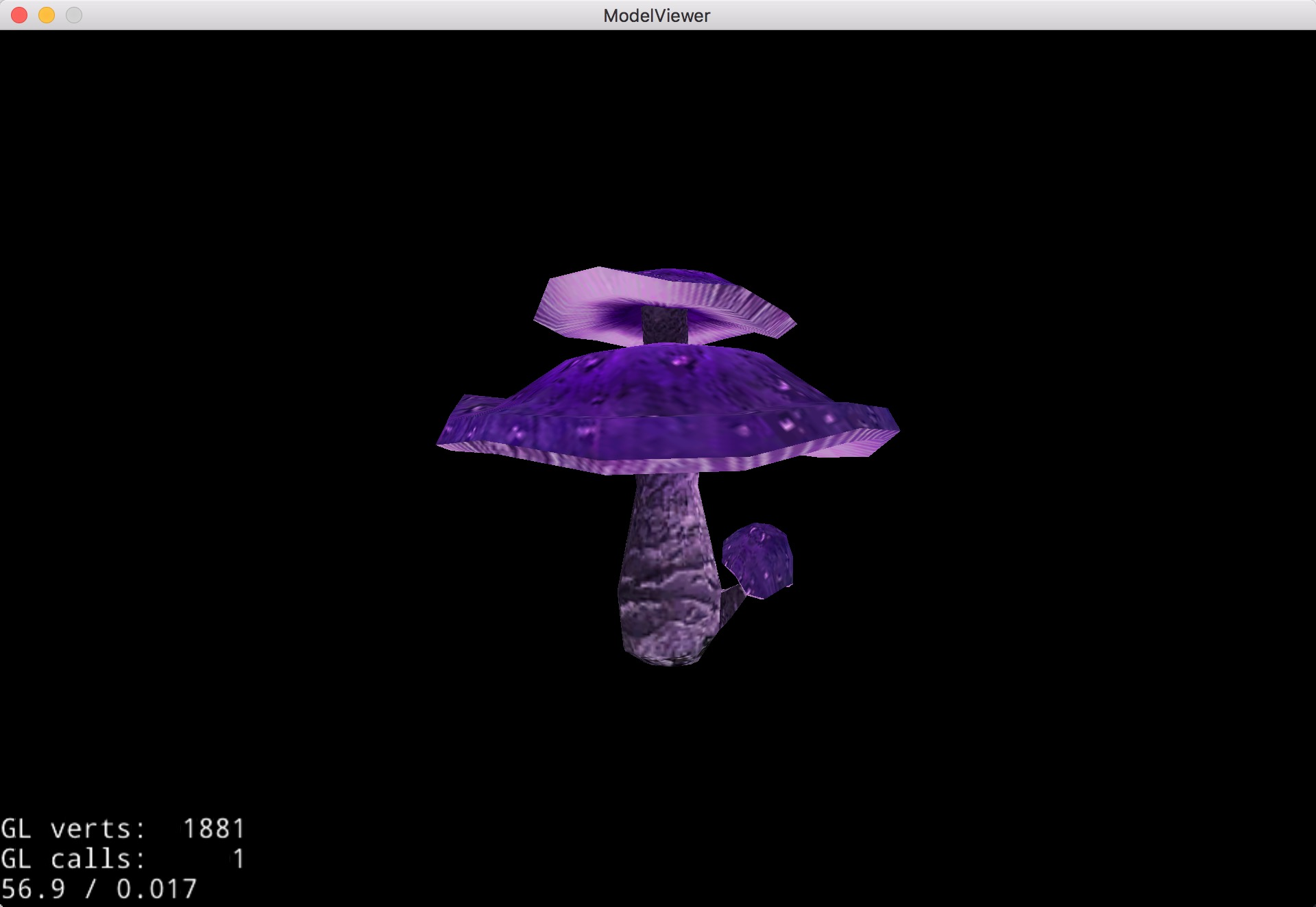Click the 56.9 frame rate readout
This screenshot has height=907, width=1316.
(x=33, y=889)
